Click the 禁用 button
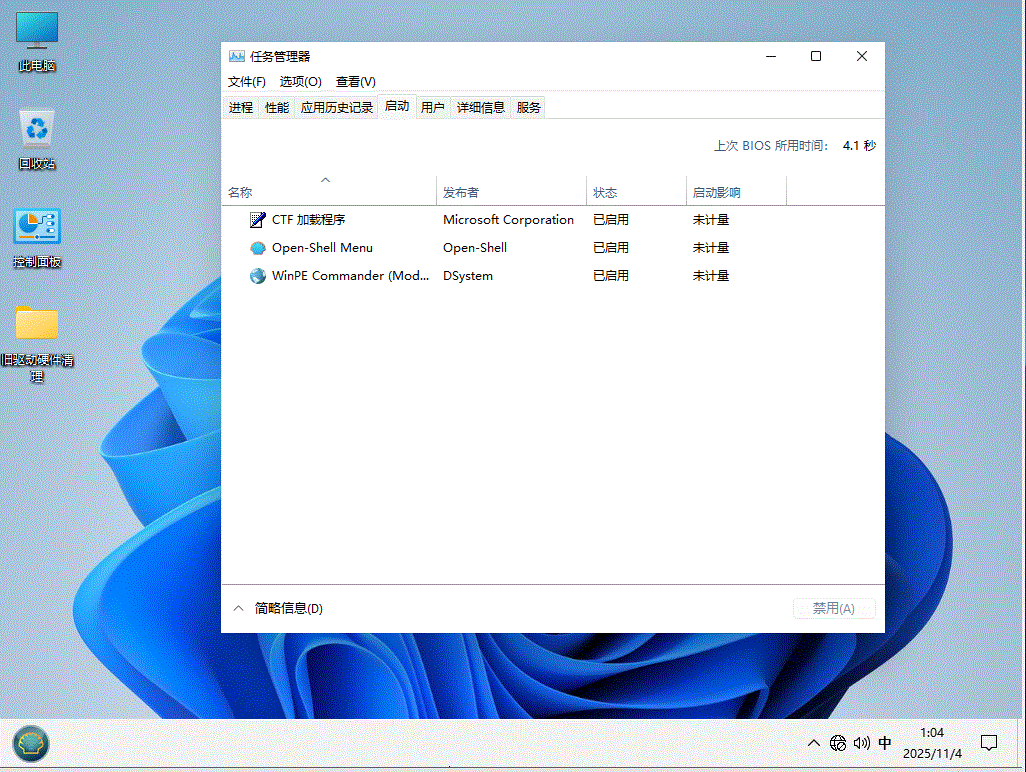Screen dimensions: 1026x772 pyautogui.click(x=834, y=608)
